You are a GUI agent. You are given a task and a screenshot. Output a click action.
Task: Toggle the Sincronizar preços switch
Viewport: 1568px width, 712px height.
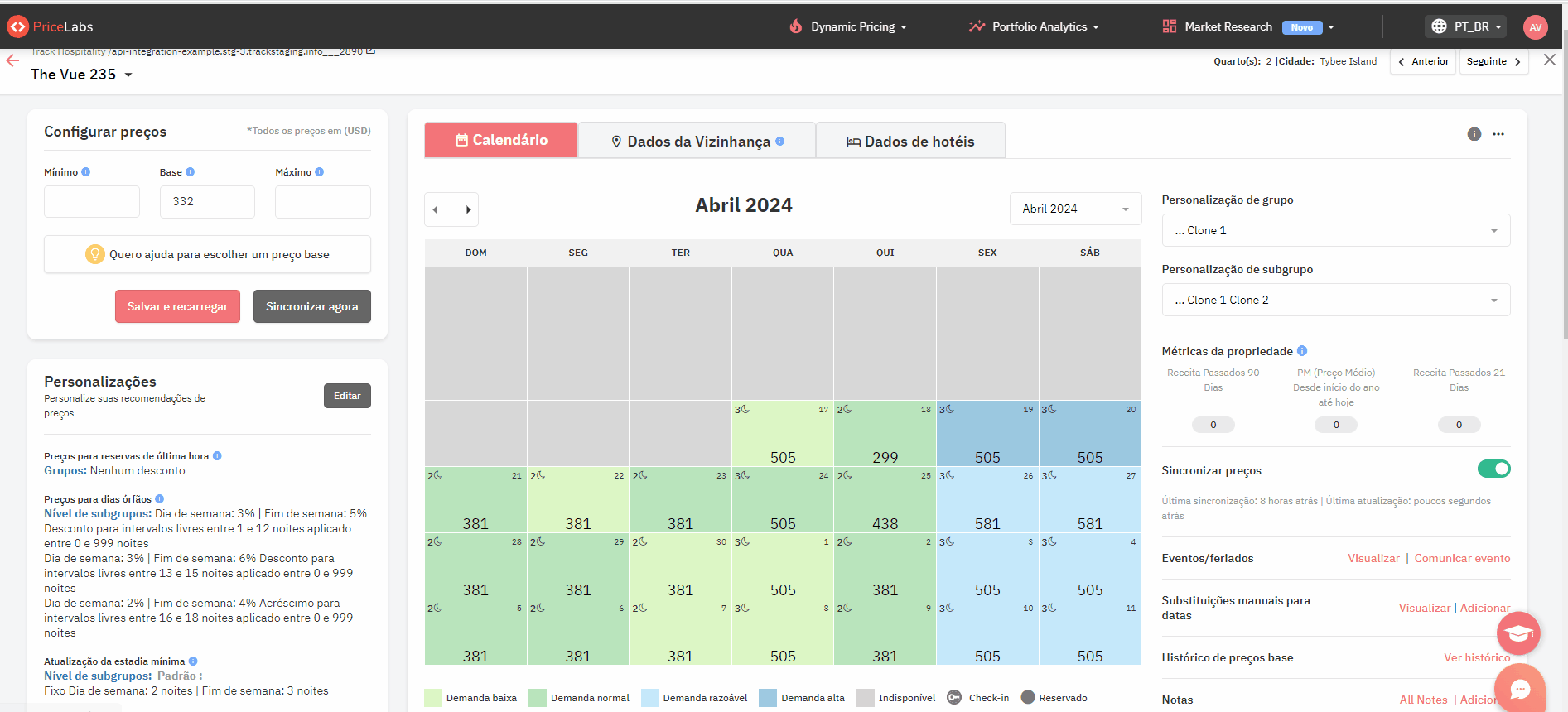[1493, 469]
